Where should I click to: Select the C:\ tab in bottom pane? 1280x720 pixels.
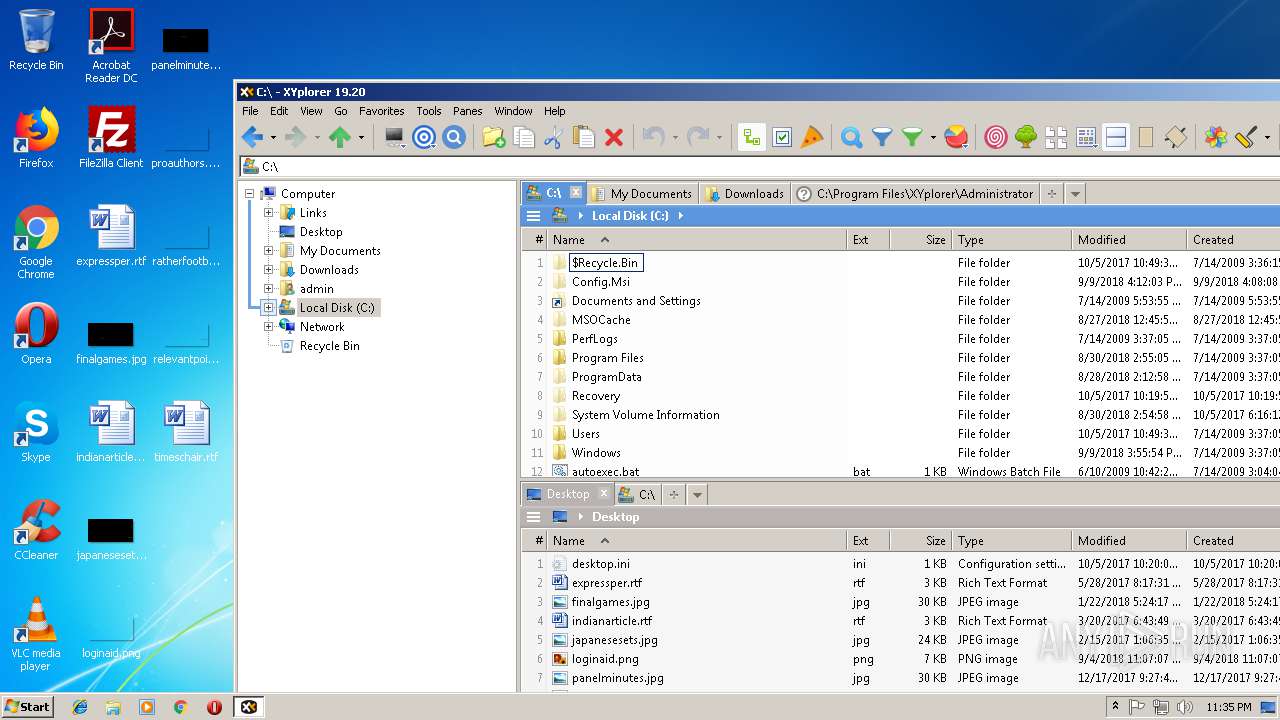pyautogui.click(x=637, y=494)
